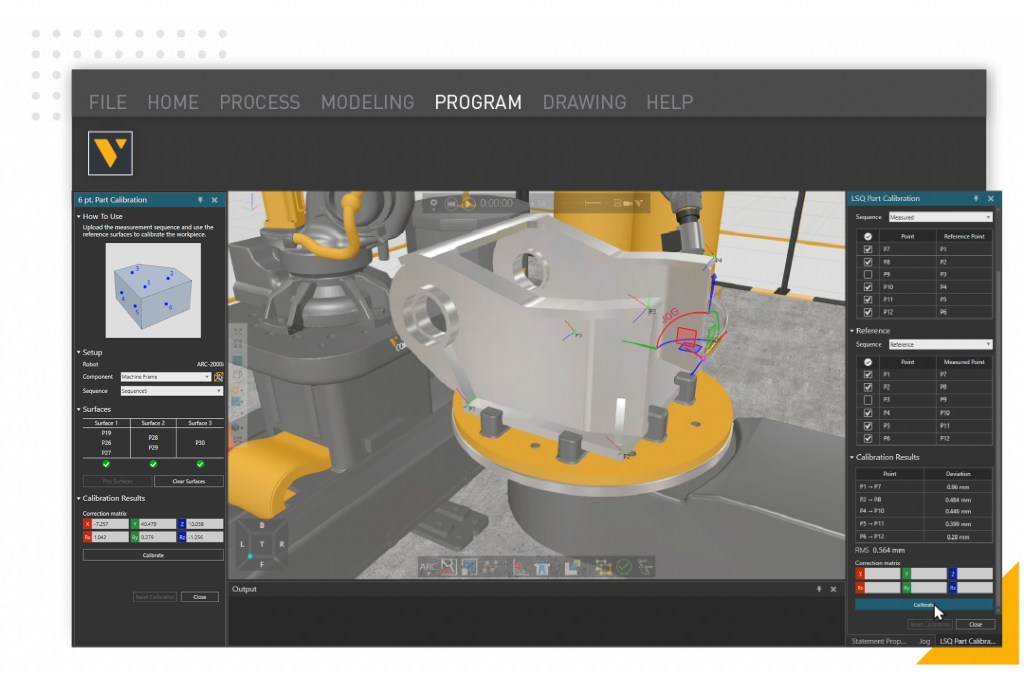Screen dimensions: 1024x675
Task: Toggle the P3 reference point checkbox
Action: (867, 400)
